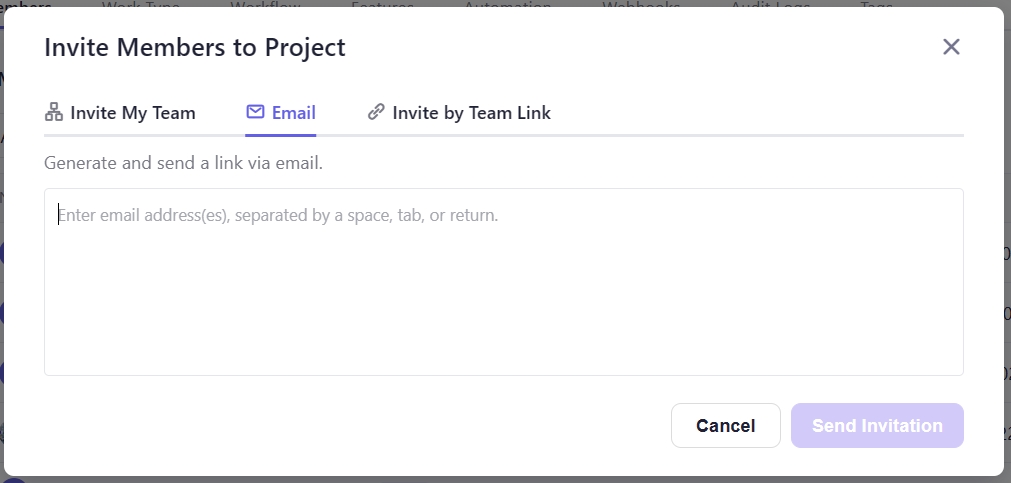Click the Send Invitation button

[x=877, y=426]
